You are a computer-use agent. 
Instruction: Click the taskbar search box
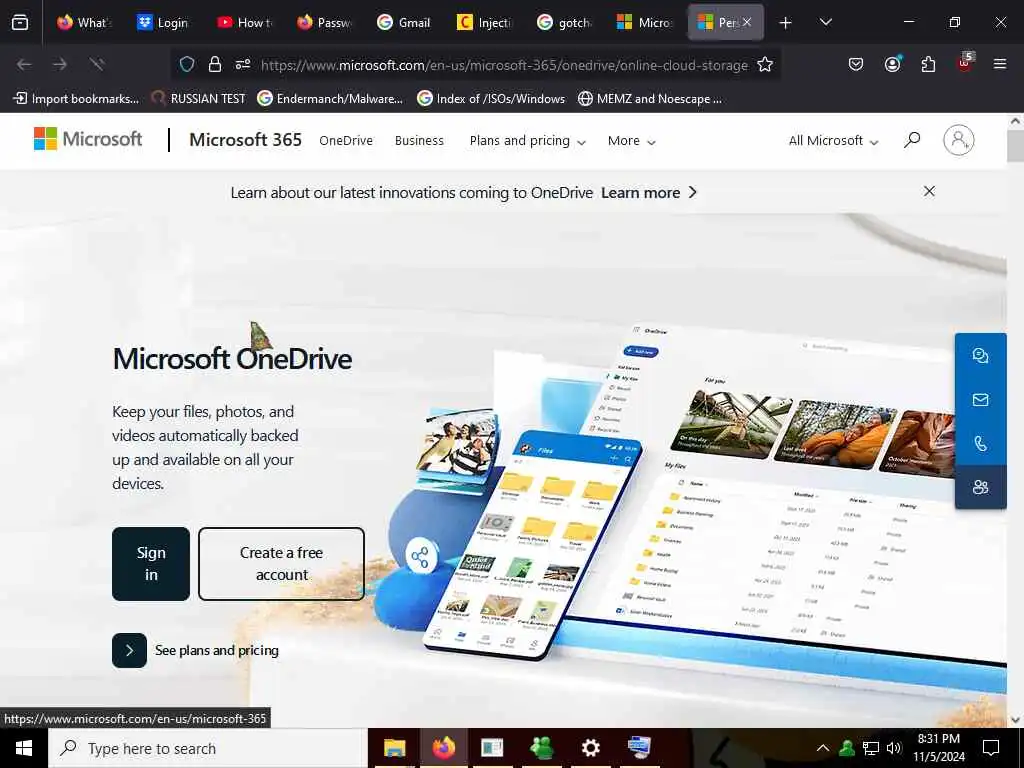(x=208, y=748)
